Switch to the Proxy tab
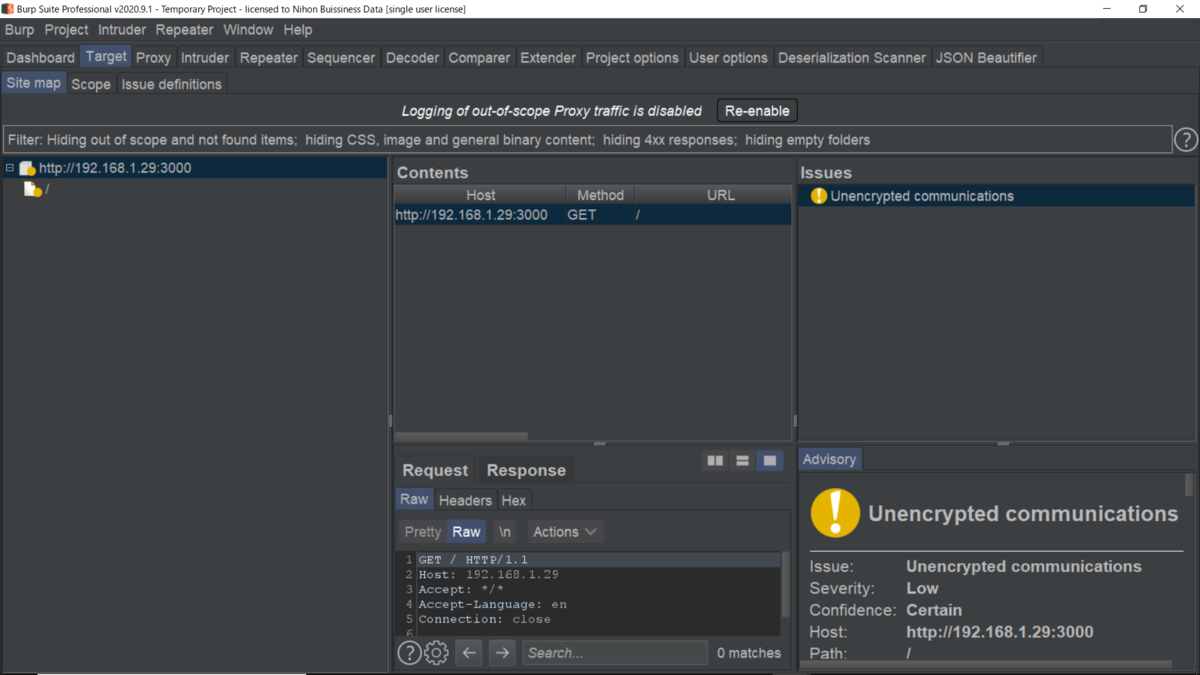Image resolution: width=1200 pixels, height=675 pixels. pyautogui.click(x=153, y=58)
